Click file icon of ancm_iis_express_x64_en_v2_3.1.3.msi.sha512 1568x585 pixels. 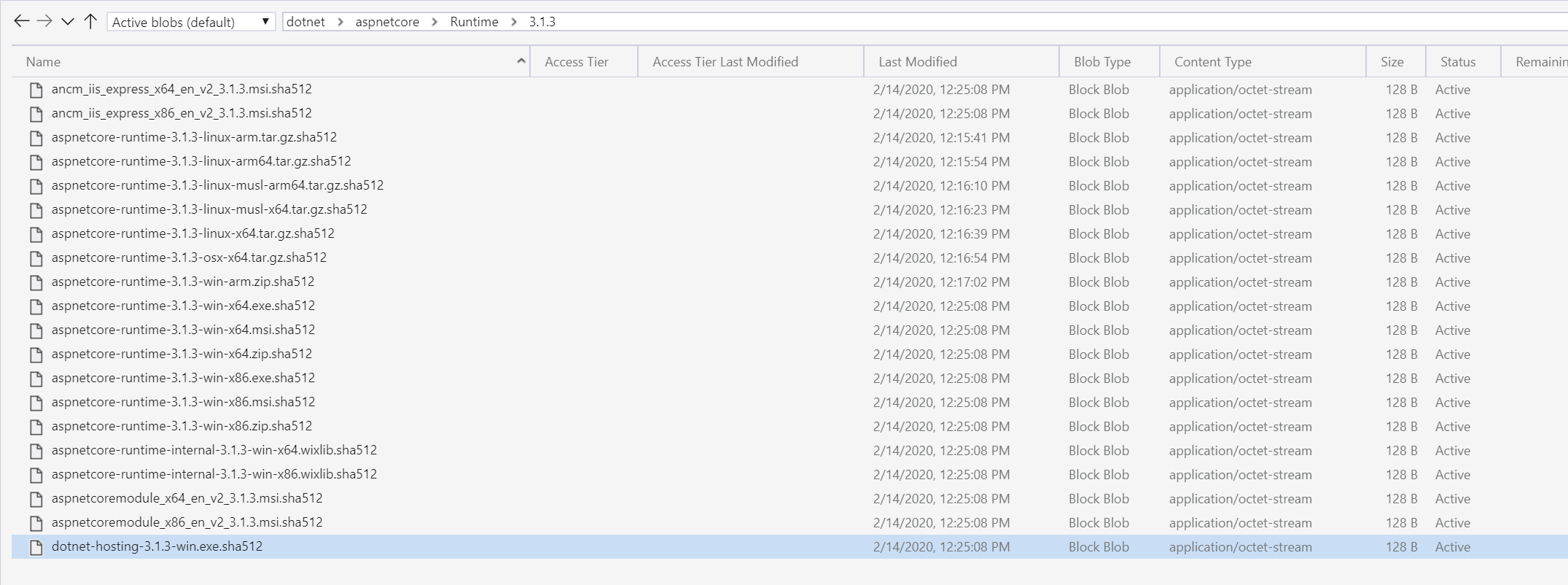[x=36, y=90]
